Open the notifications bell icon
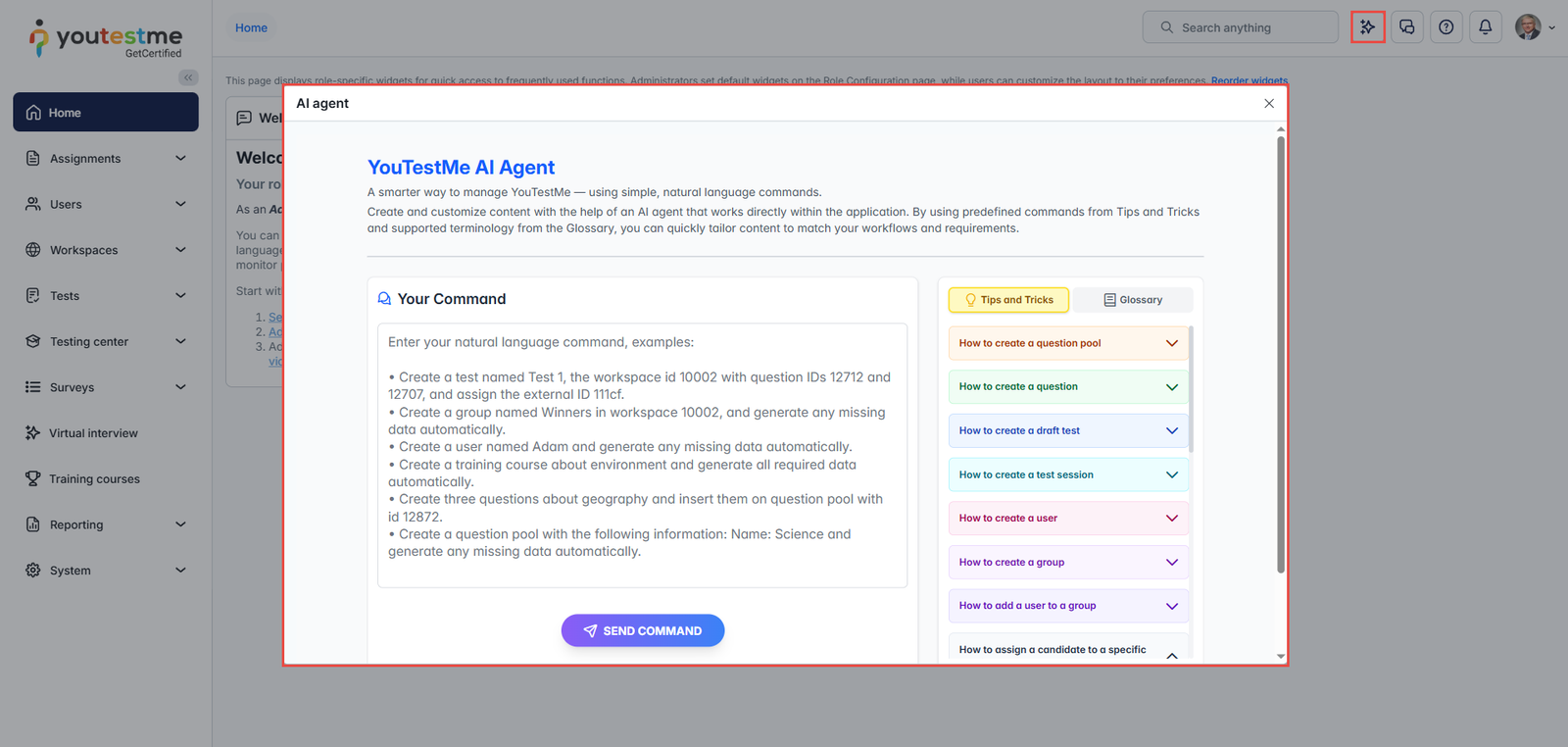This screenshot has height=747, width=1568. (1486, 27)
